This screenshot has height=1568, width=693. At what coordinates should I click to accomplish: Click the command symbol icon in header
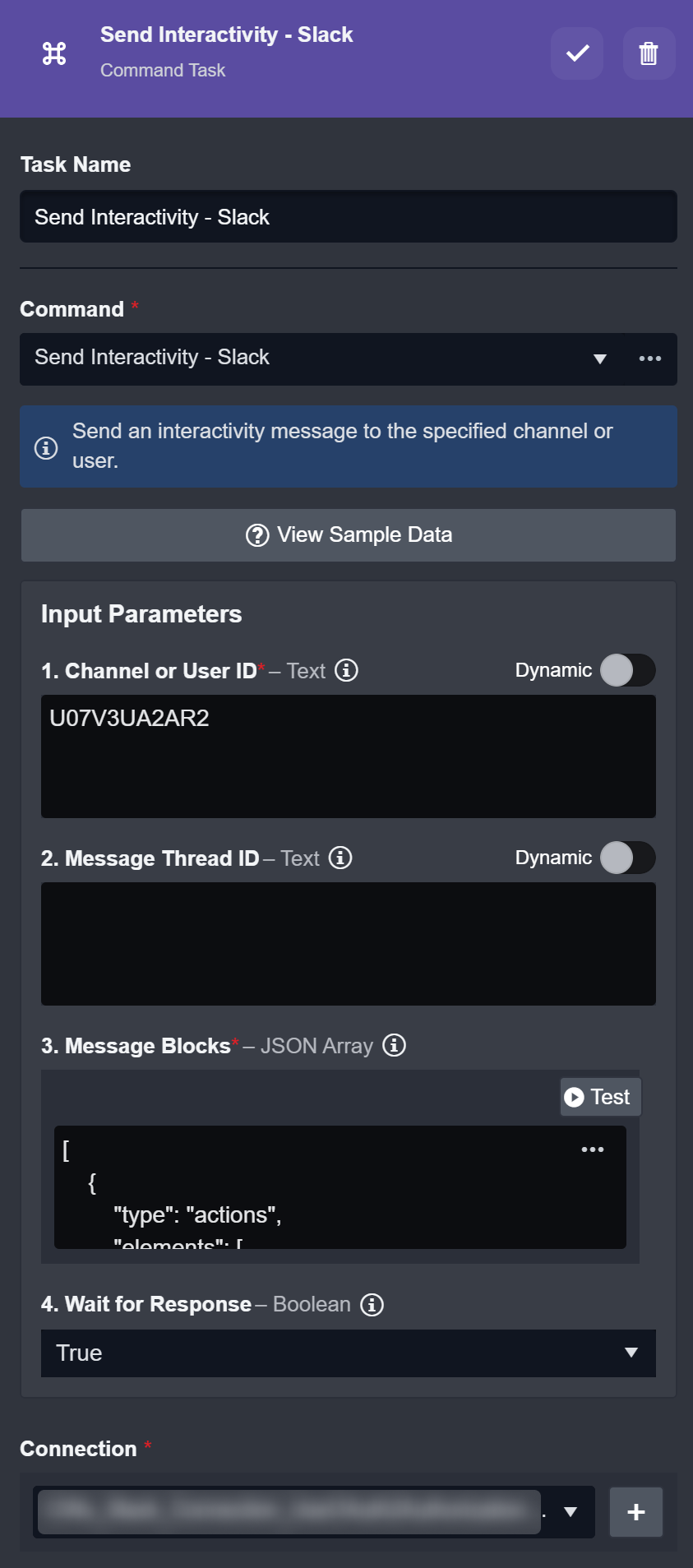(x=54, y=53)
